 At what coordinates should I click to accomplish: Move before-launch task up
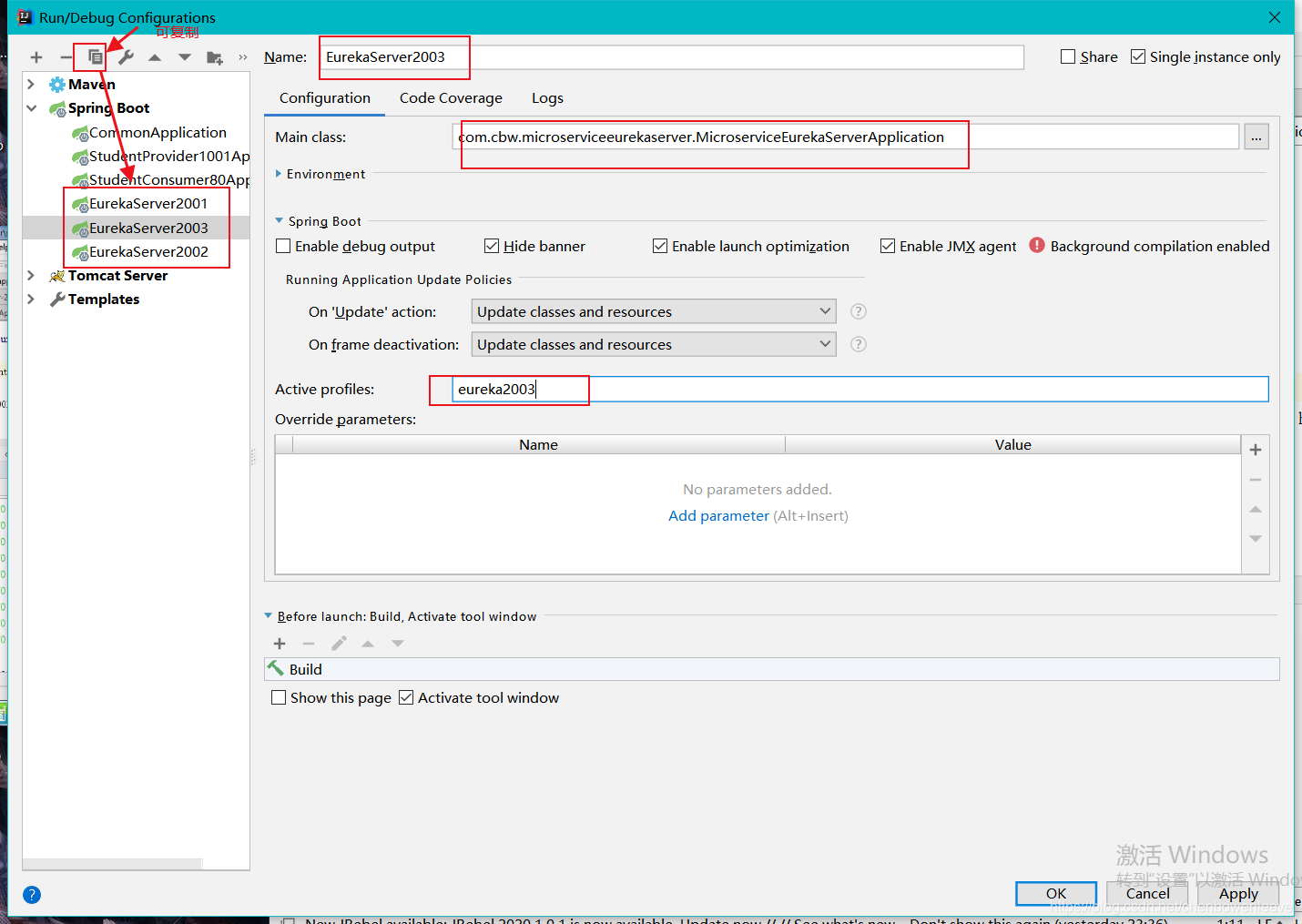pos(368,644)
